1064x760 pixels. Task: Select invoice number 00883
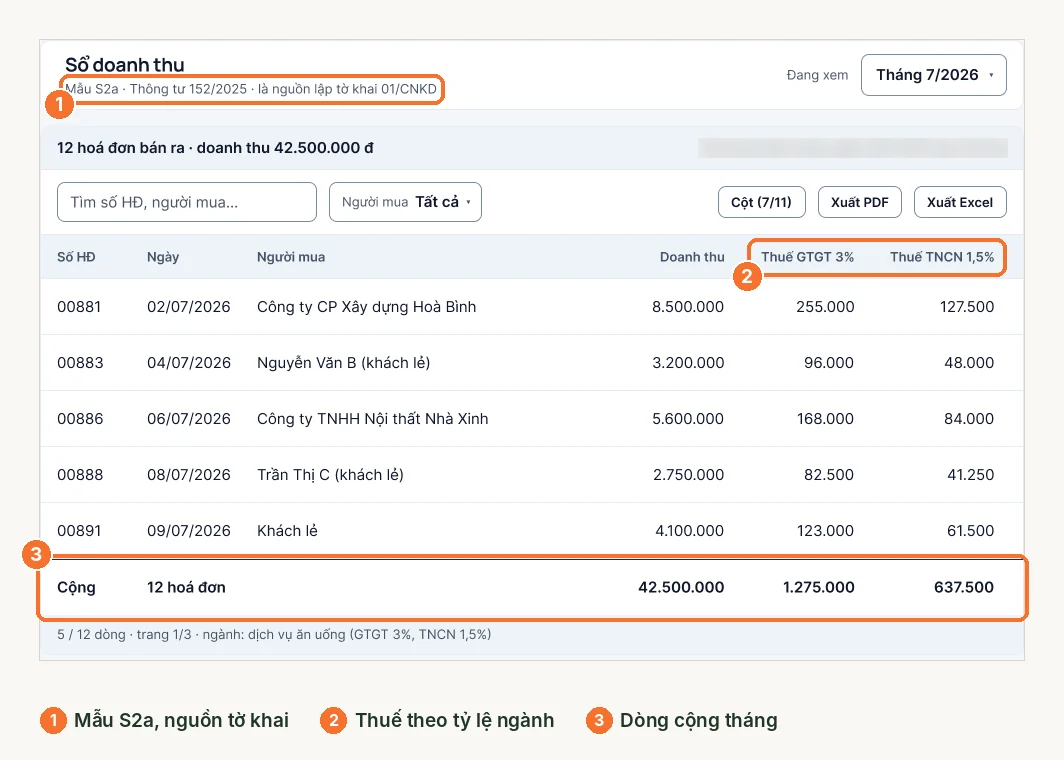pos(80,363)
